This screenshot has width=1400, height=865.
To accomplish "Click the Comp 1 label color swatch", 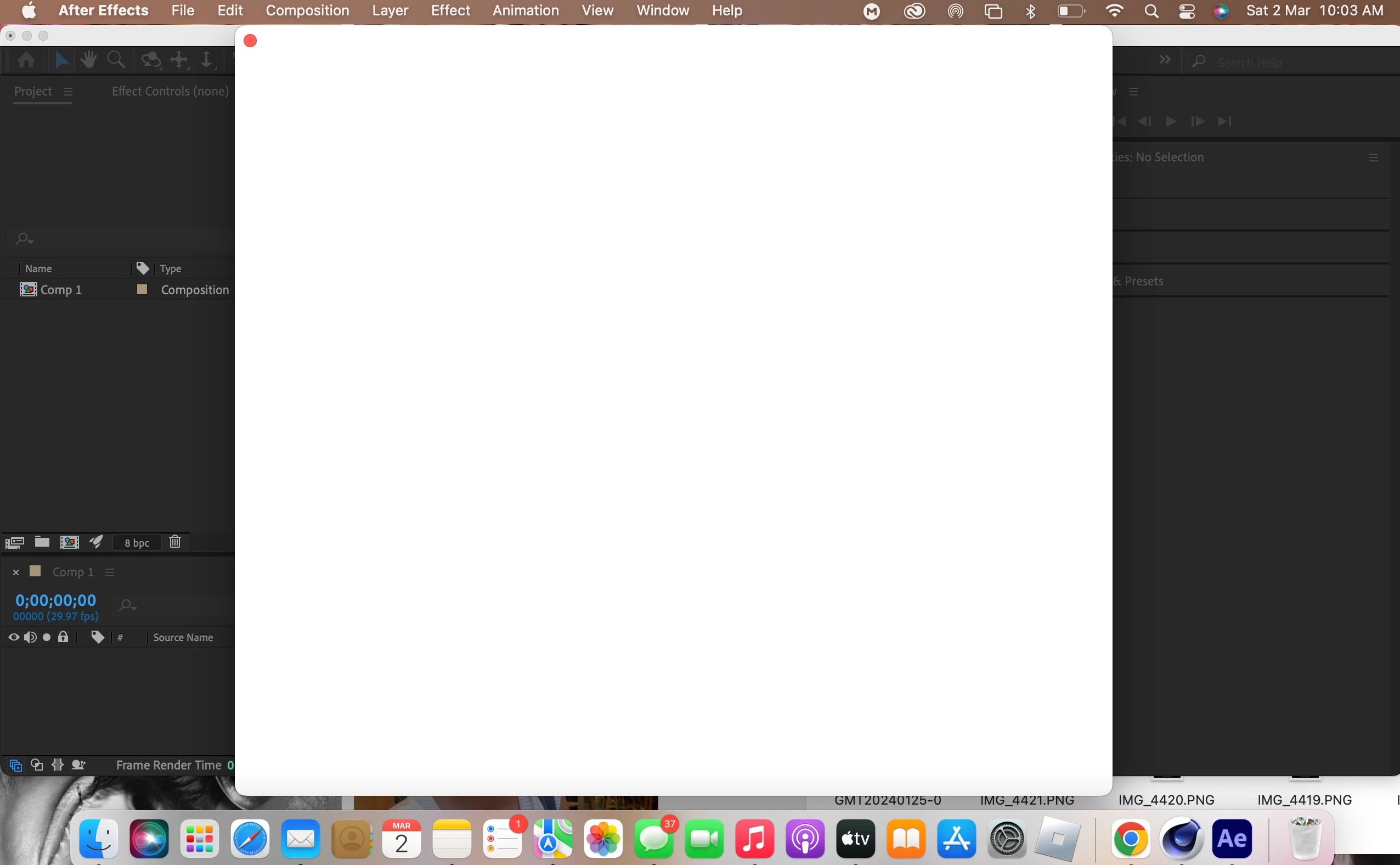I will click(142, 289).
